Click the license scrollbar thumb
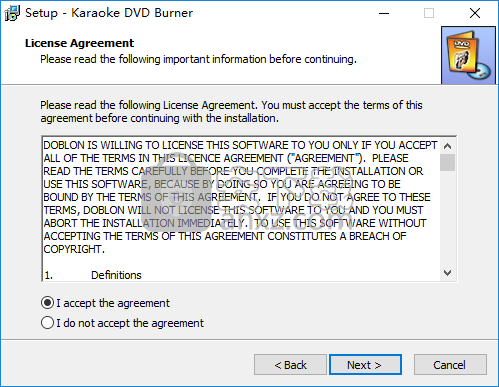The width and height of the screenshot is (499, 387). point(448,162)
